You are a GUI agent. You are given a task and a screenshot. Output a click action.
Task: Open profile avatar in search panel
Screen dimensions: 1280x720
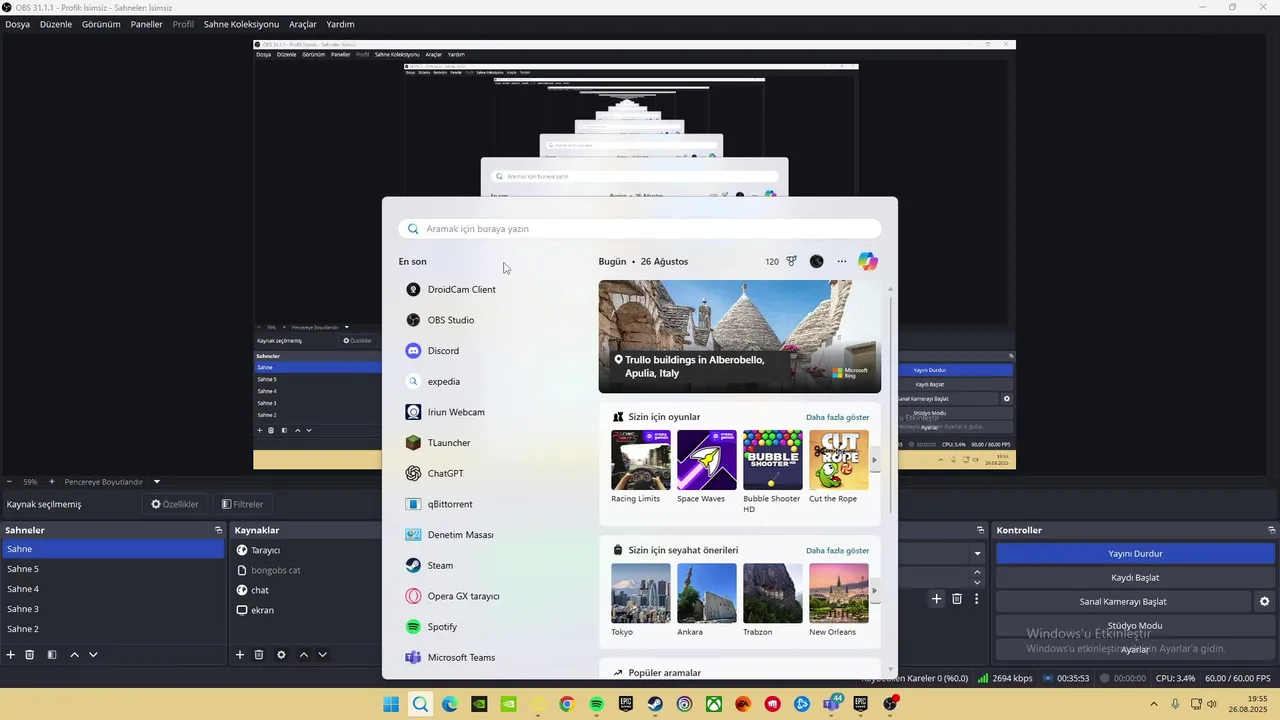point(817,261)
